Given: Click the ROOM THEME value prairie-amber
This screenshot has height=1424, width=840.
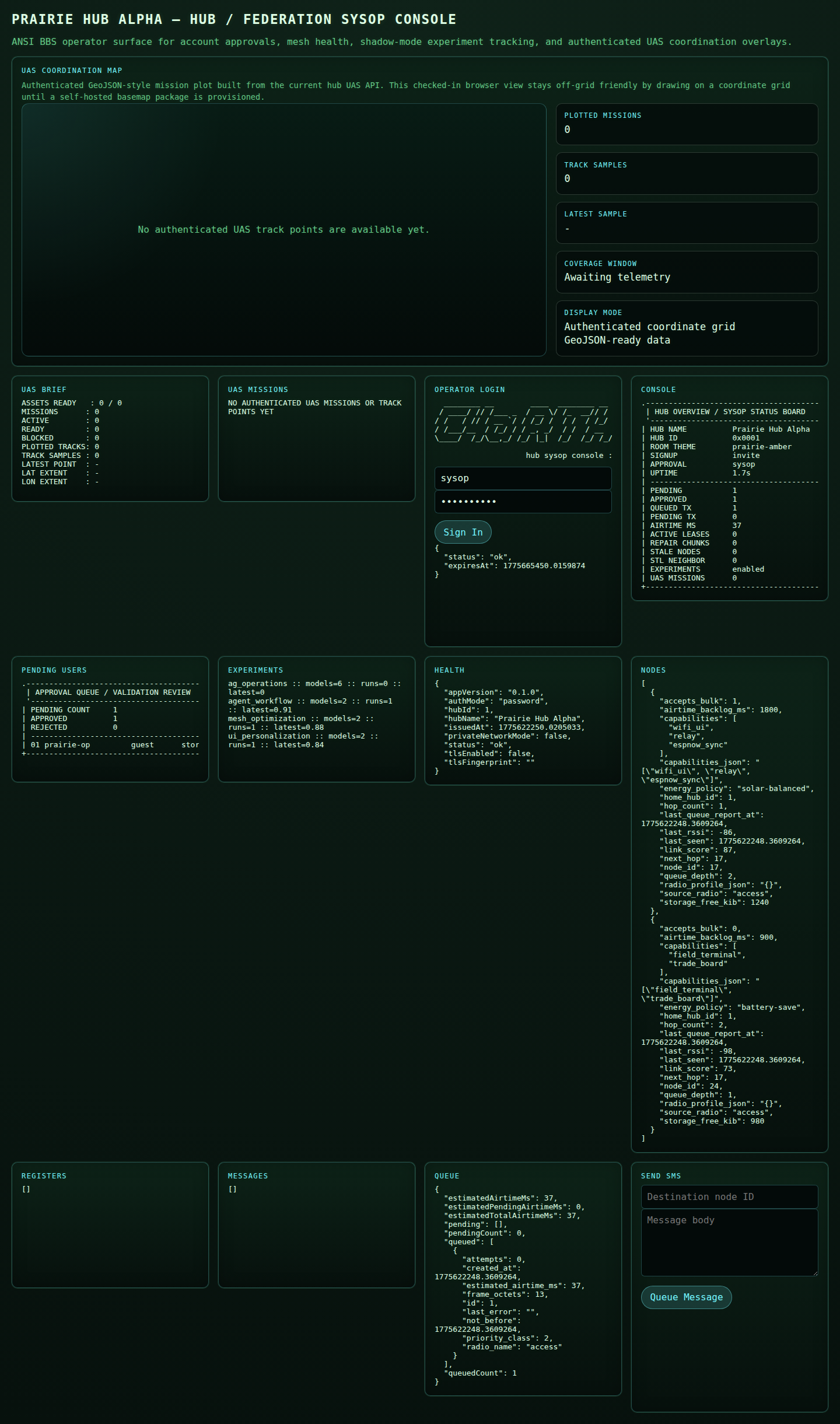Looking at the screenshot, I should [762, 447].
